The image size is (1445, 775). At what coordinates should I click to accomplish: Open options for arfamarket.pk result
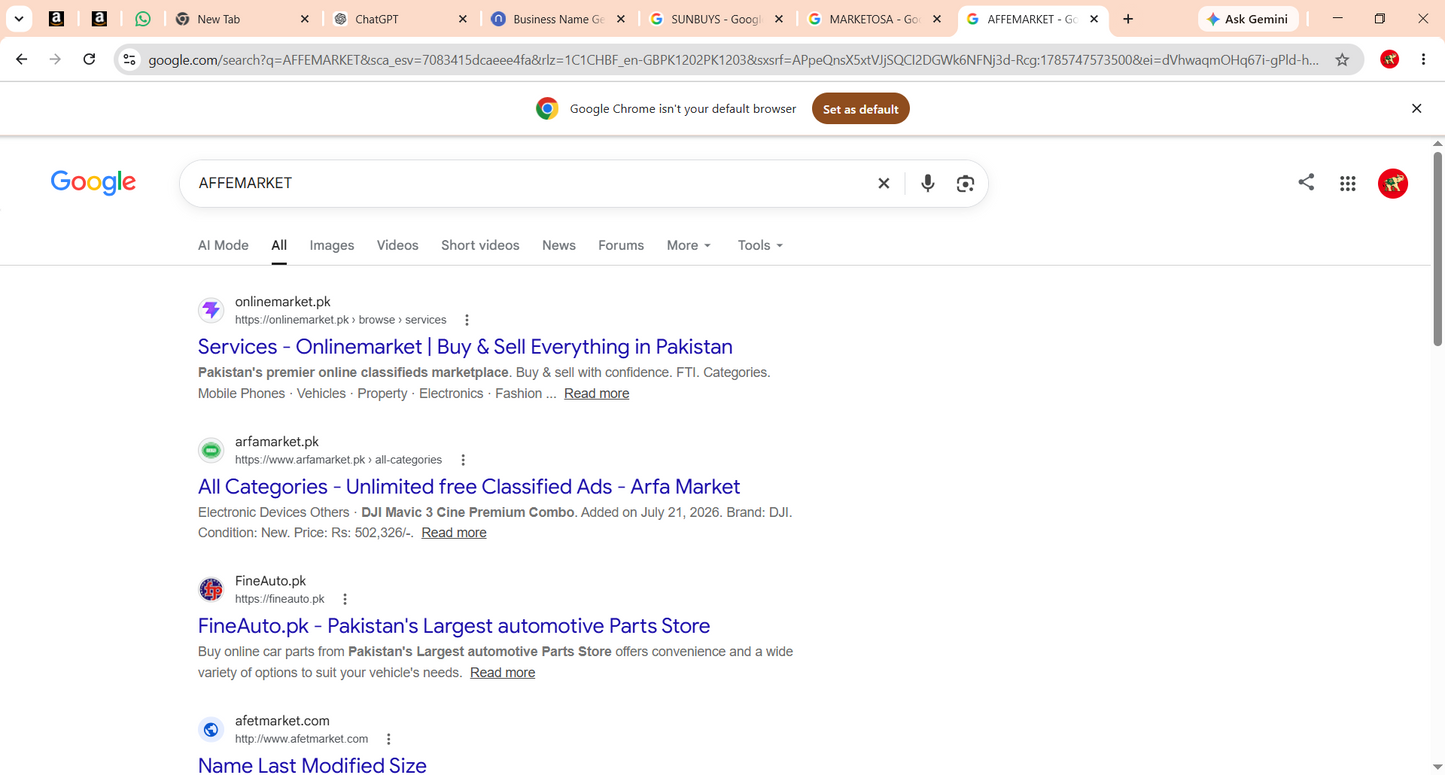pyautogui.click(x=463, y=460)
